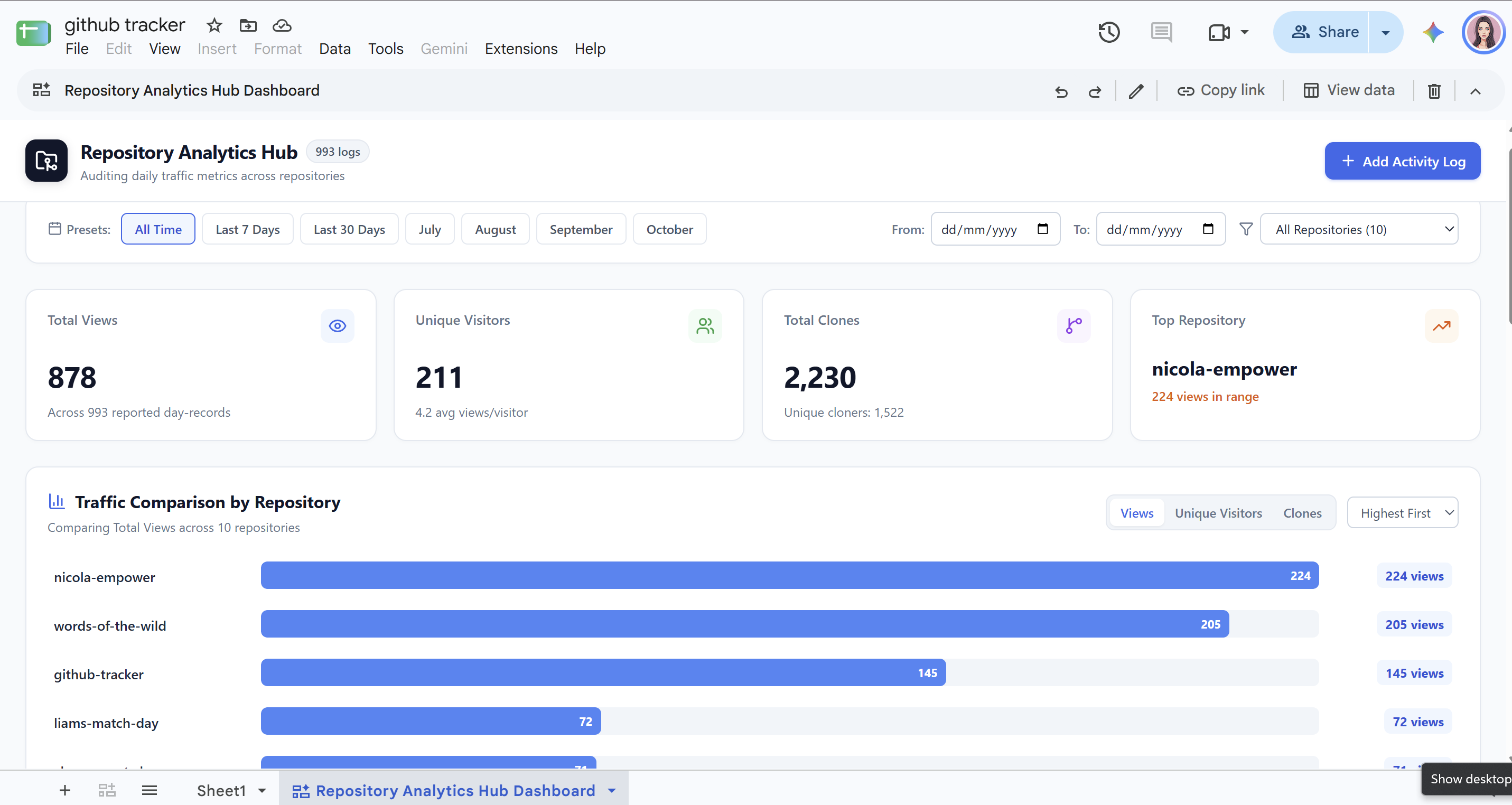Screen dimensions: 1512x805
Task: Click the add dashboard icon at bottom
Action: tap(107, 790)
